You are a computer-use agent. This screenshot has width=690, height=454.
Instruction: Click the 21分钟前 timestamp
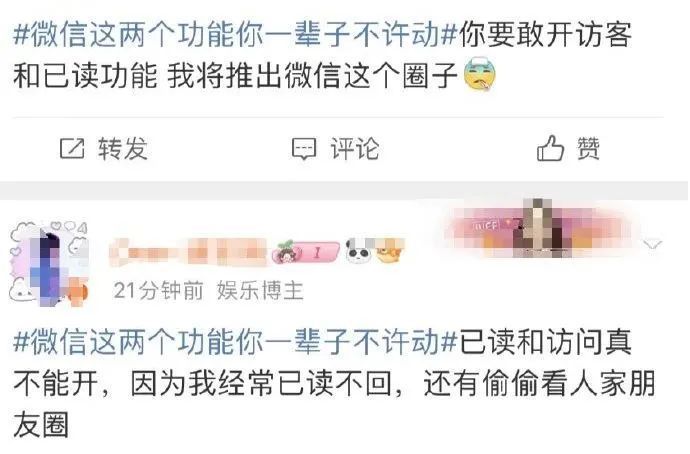point(158,291)
